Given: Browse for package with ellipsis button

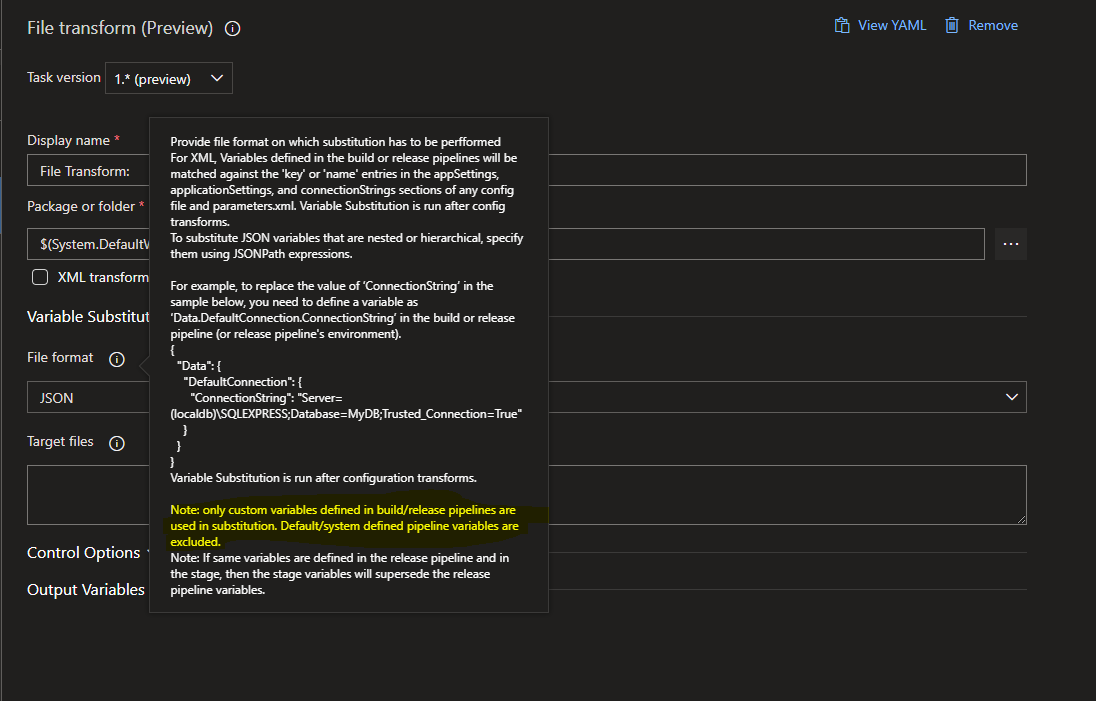Looking at the screenshot, I should point(1011,244).
